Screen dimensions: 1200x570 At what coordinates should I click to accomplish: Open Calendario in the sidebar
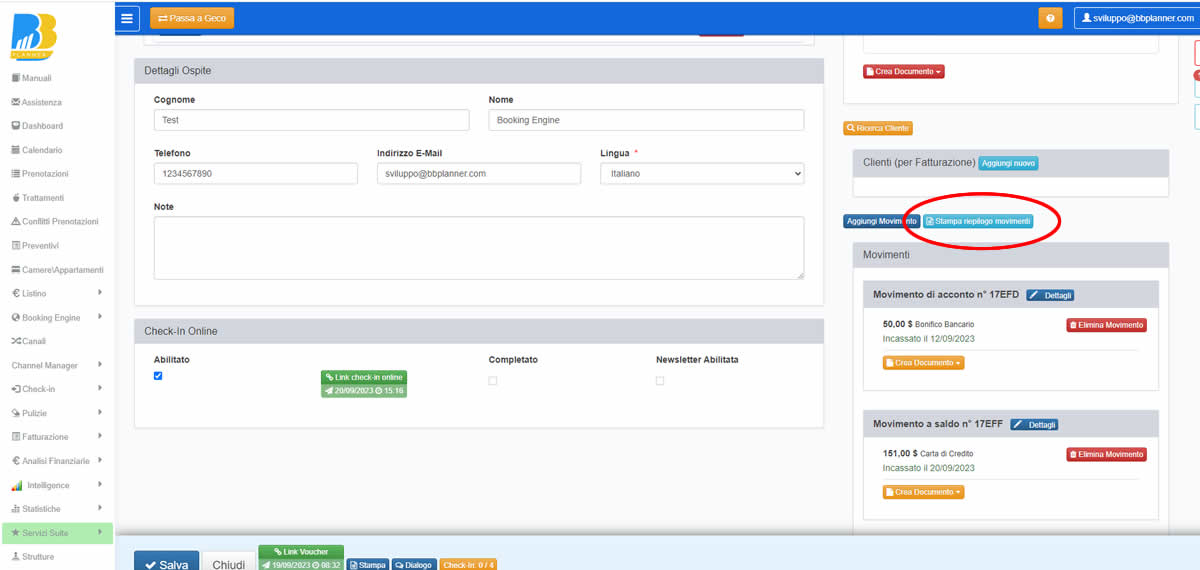(x=42, y=150)
